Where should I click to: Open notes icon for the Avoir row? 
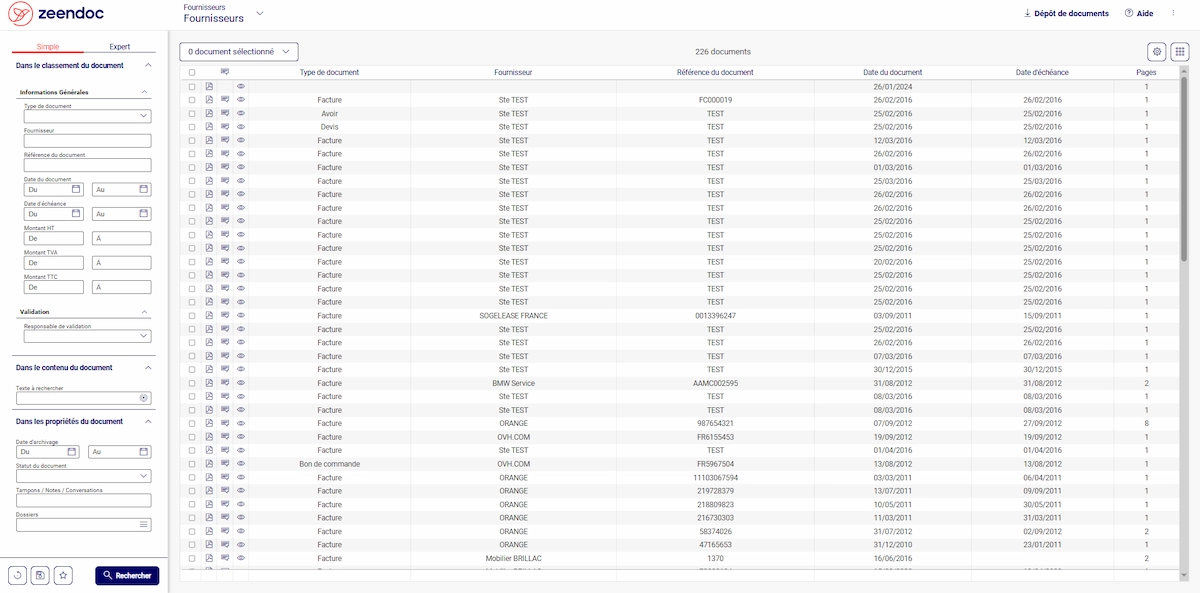[x=225, y=114]
